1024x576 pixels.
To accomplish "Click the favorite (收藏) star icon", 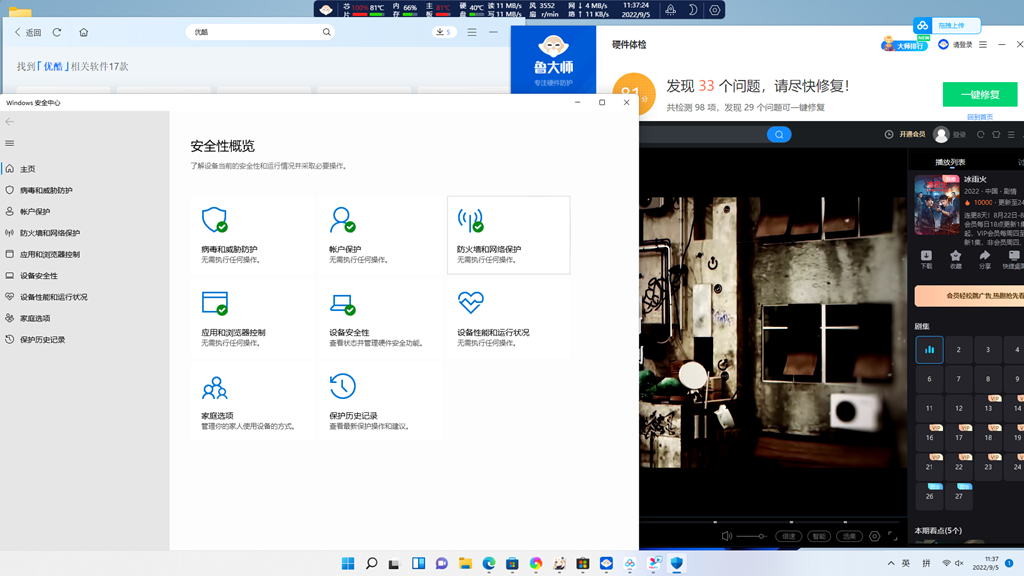I will click(955, 256).
